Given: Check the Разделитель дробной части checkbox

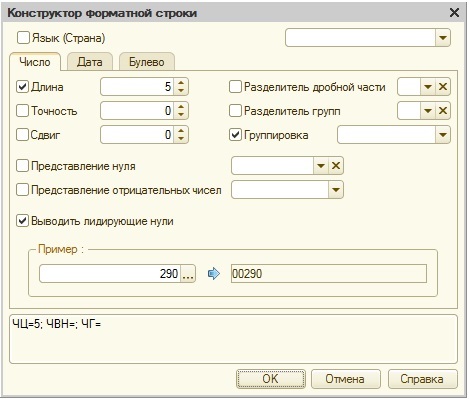Looking at the screenshot, I should point(235,87).
